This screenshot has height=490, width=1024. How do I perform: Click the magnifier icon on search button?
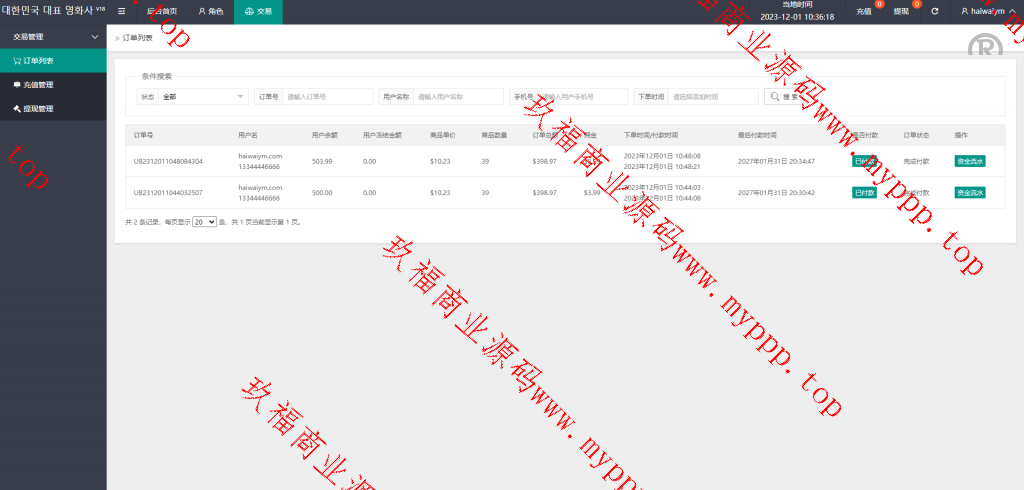coord(775,97)
